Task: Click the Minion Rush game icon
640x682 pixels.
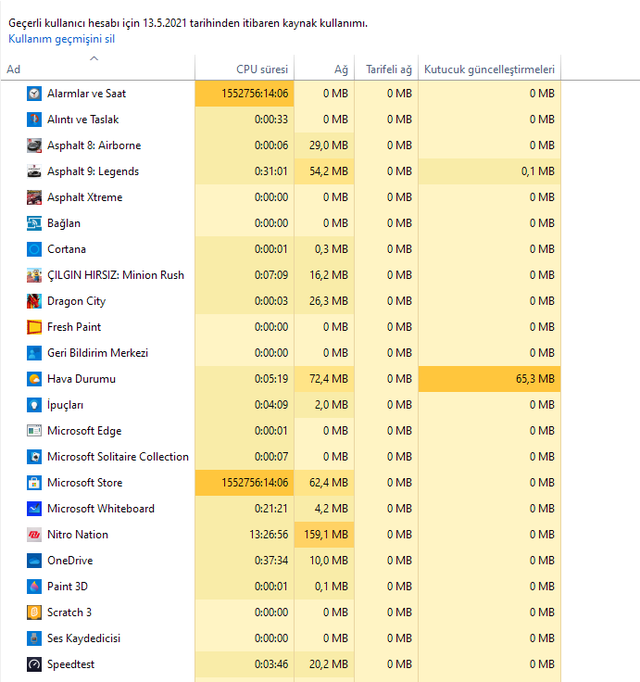Action: click(34, 275)
